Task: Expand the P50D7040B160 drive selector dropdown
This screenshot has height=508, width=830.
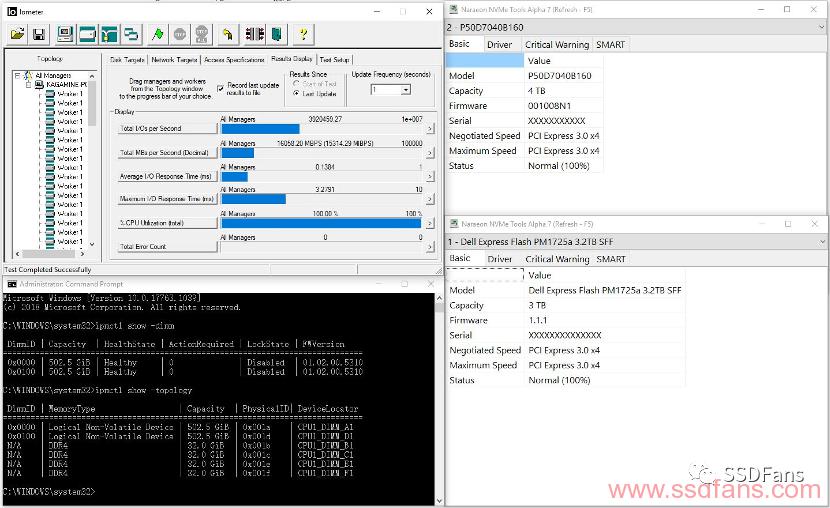Action: [x=822, y=27]
